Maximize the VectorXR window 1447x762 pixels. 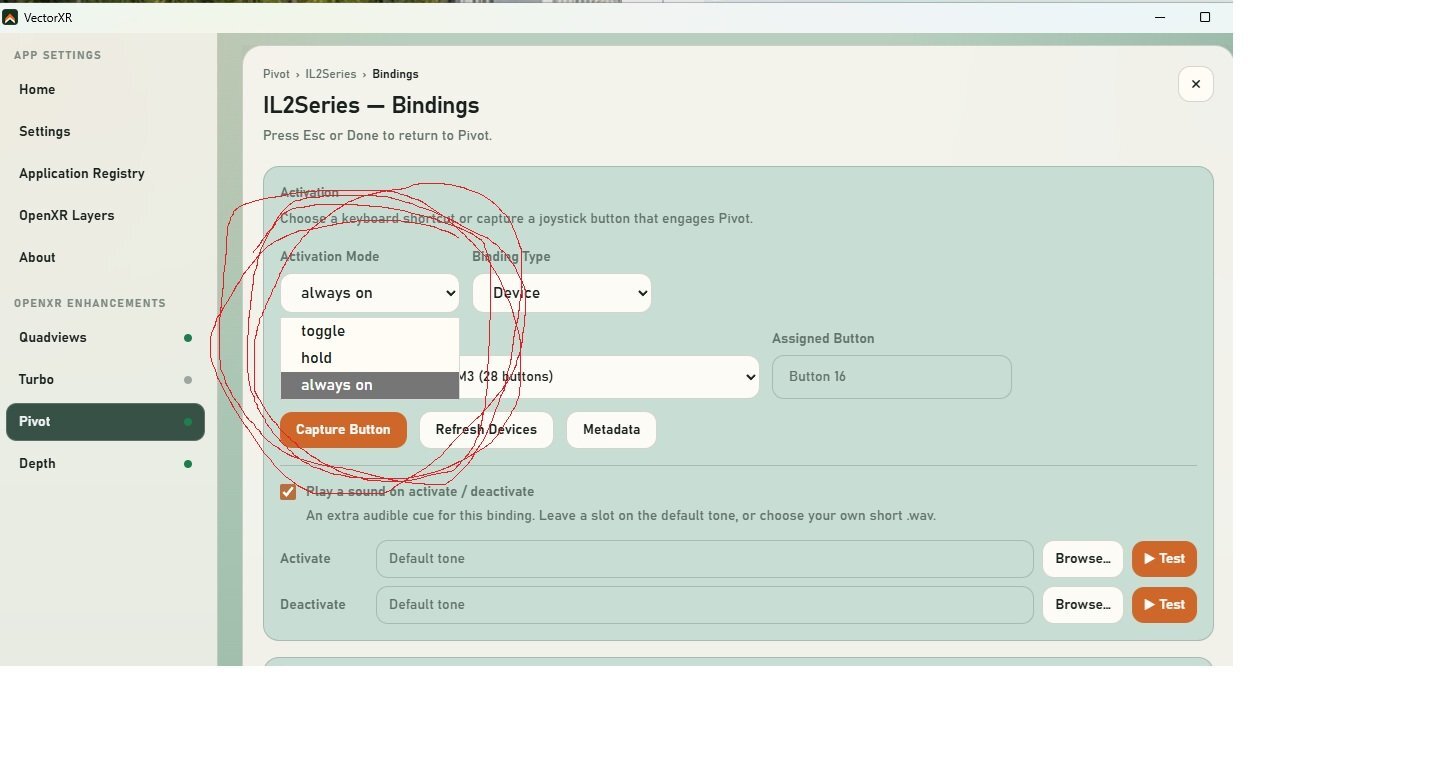[1205, 17]
